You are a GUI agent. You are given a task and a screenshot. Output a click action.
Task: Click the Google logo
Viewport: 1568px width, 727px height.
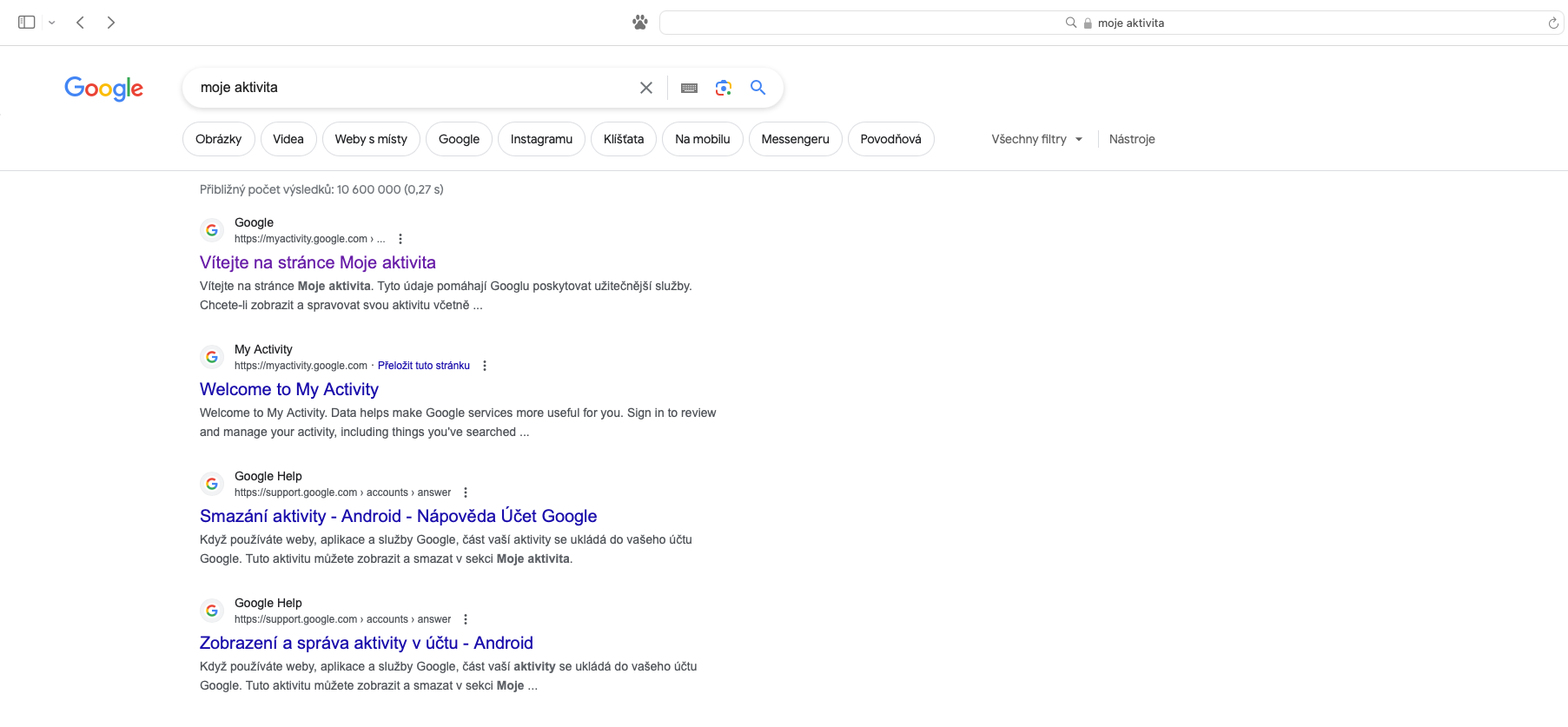pos(103,88)
